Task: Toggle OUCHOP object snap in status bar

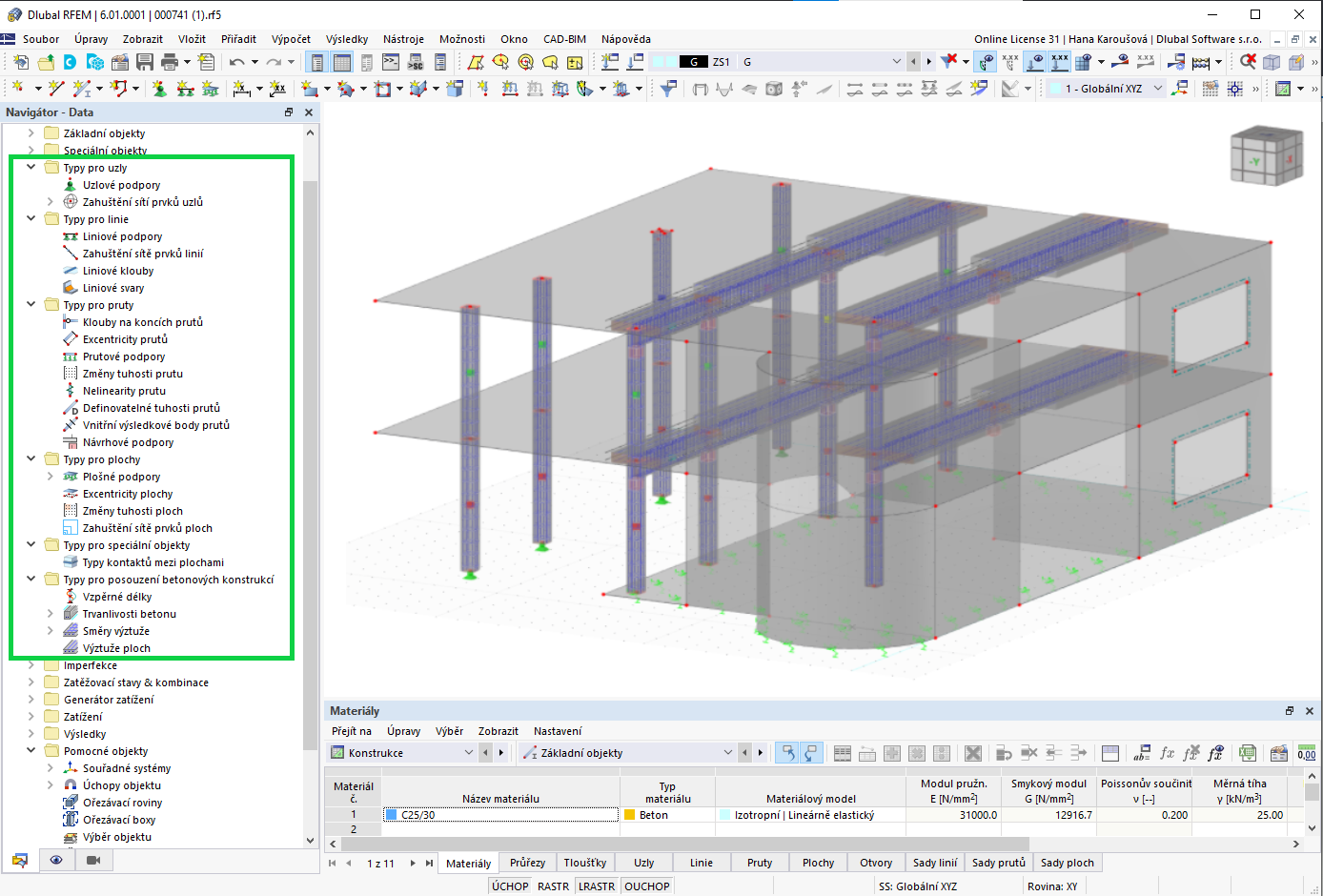Action: click(647, 886)
